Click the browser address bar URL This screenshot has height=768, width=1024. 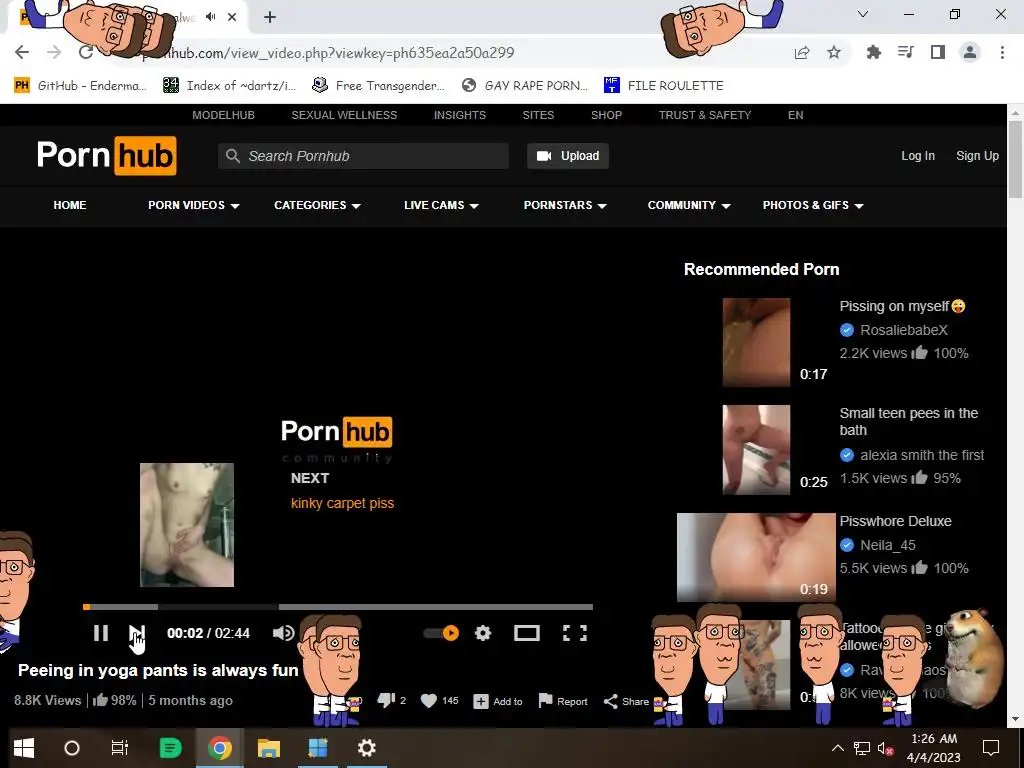point(328,53)
